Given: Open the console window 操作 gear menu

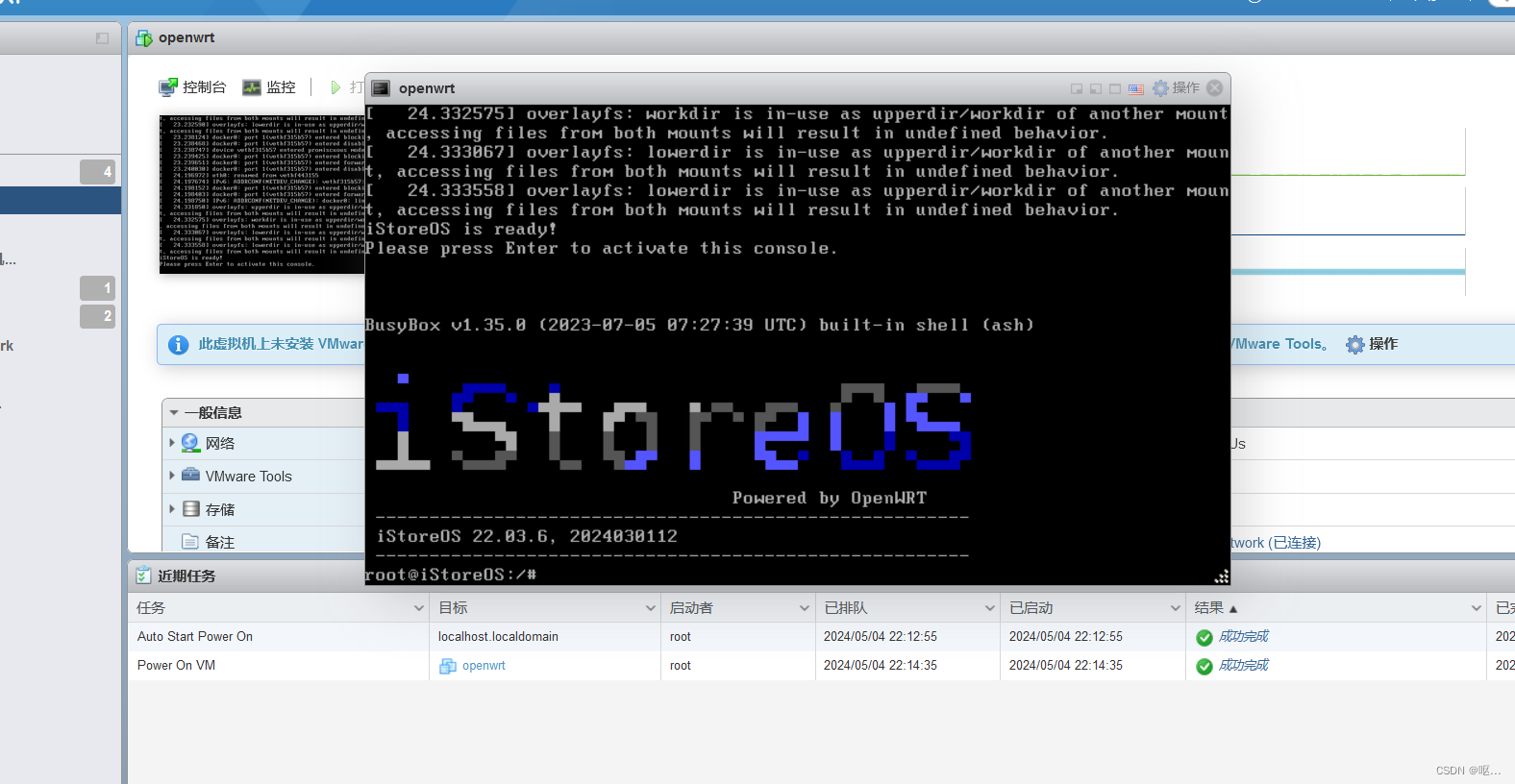Looking at the screenshot, I should coord(1176,87).
